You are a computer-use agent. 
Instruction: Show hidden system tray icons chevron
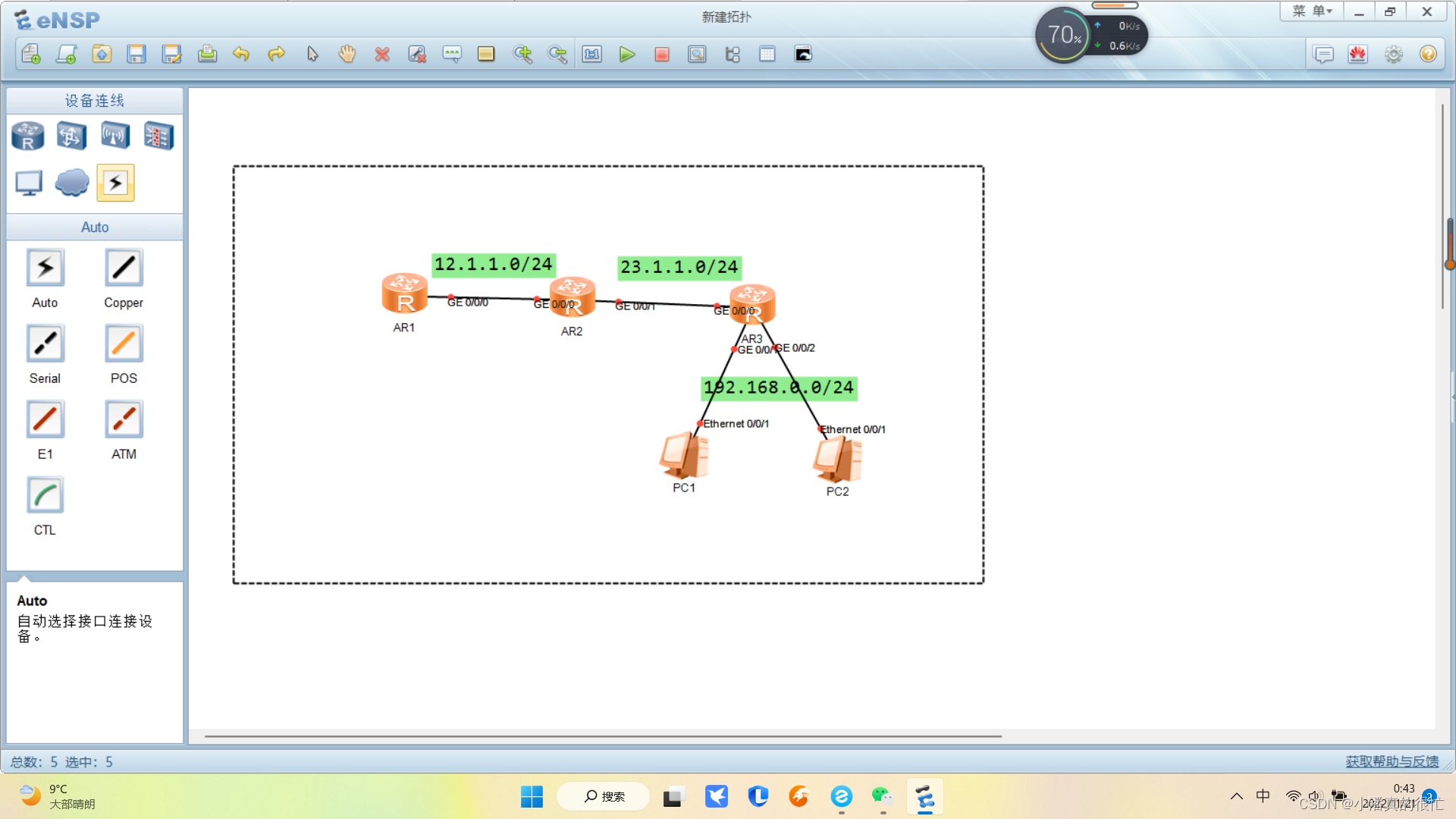[x=1236, y=796]
